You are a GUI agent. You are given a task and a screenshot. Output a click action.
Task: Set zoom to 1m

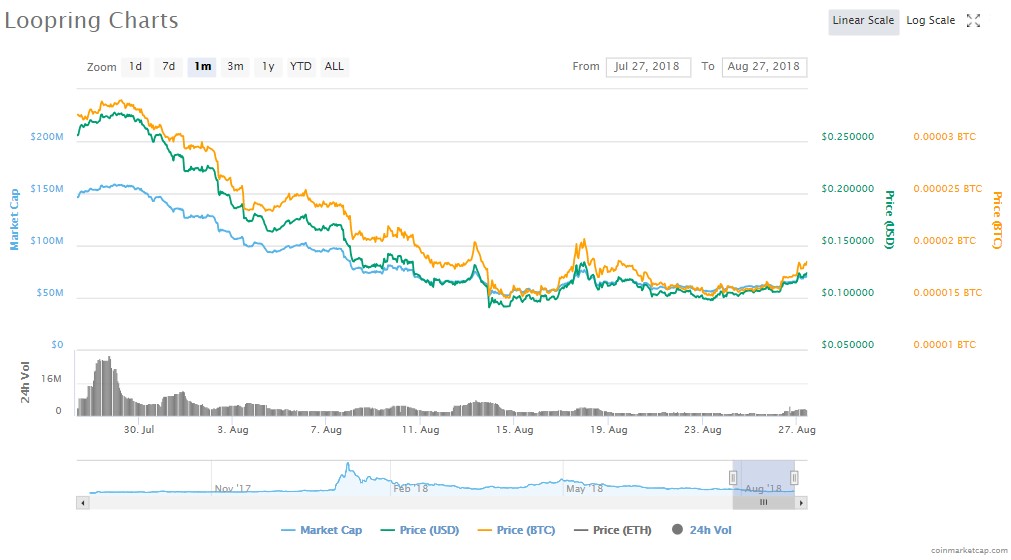coord(202,66)
